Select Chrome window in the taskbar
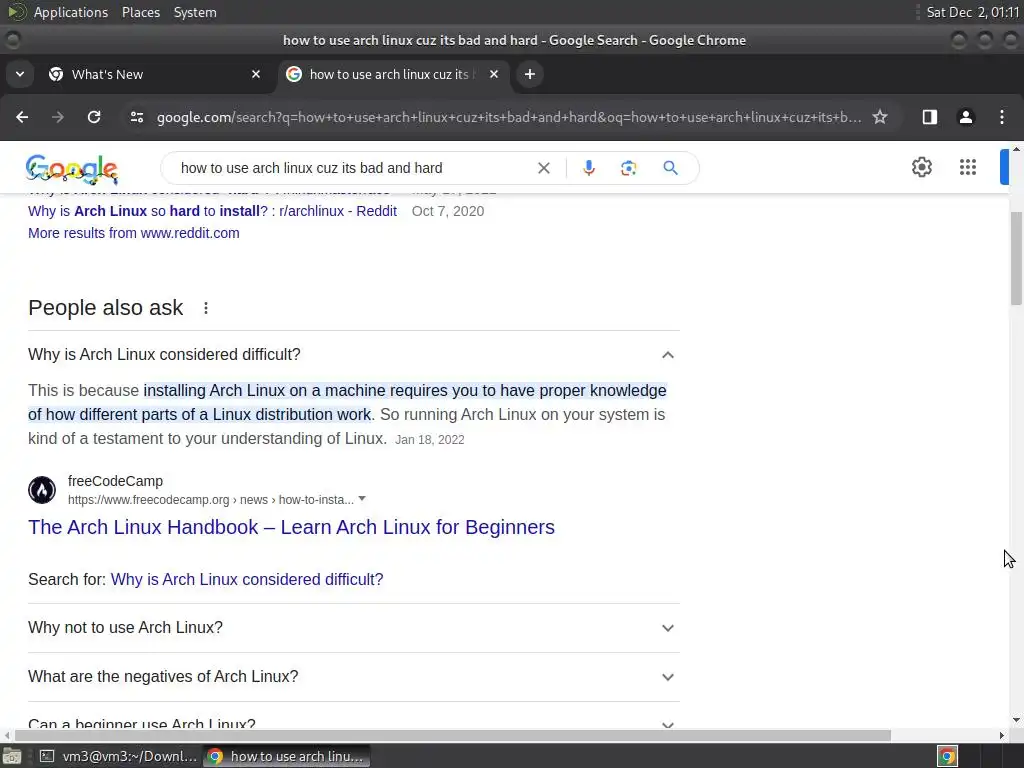 pyautogui.click(x=287, y=756)
